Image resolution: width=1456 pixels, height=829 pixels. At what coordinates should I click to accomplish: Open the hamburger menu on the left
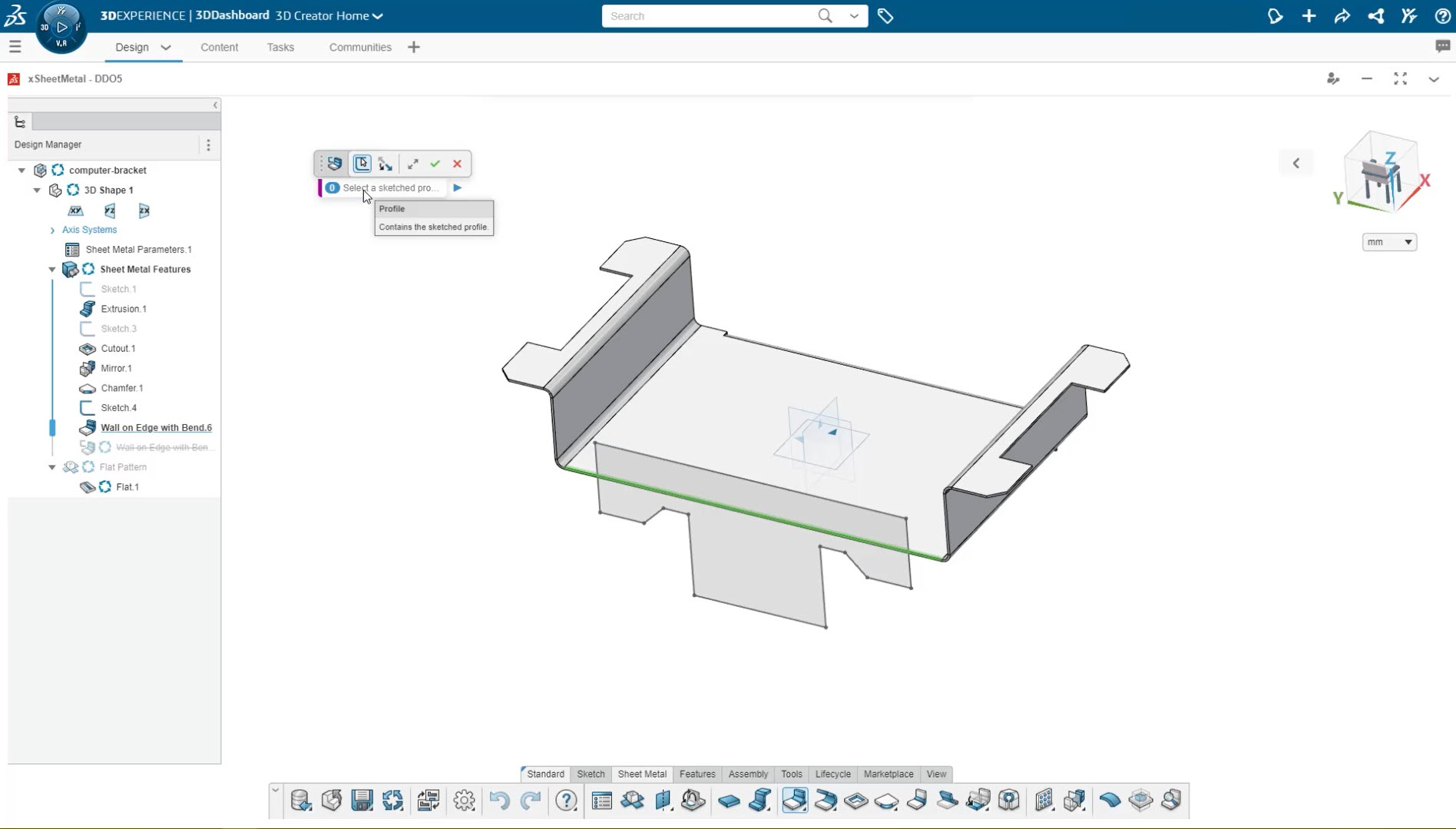point(15,47)
